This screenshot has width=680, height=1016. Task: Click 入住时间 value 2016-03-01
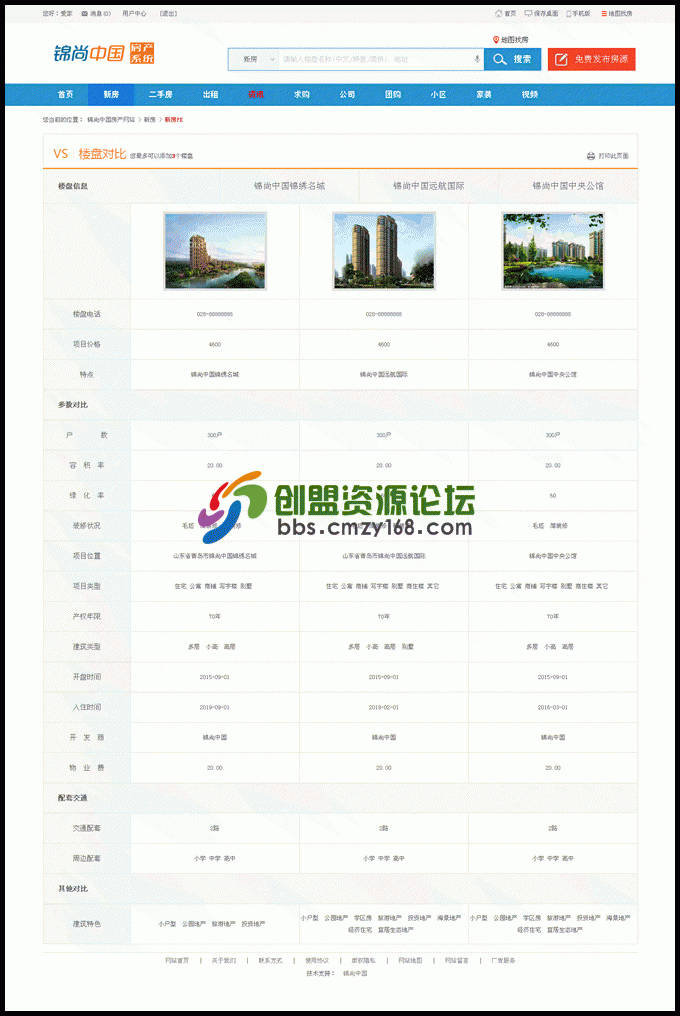pyautogui.click(x=553, y=707)
